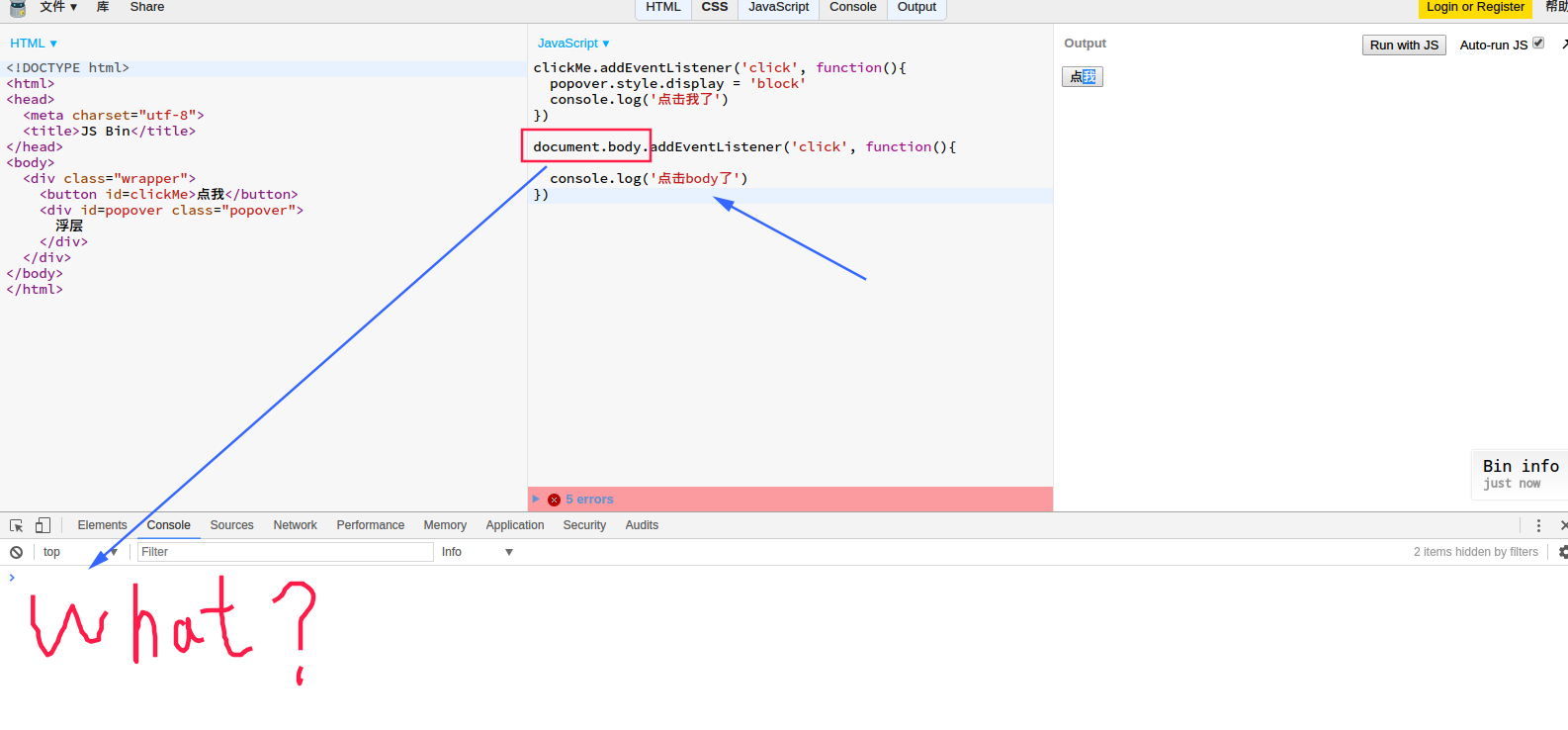Click the console.log('点击body了') line
The height and width of the screenshot is (730, 1568).
pyautogui.click(x=649, y=179)
